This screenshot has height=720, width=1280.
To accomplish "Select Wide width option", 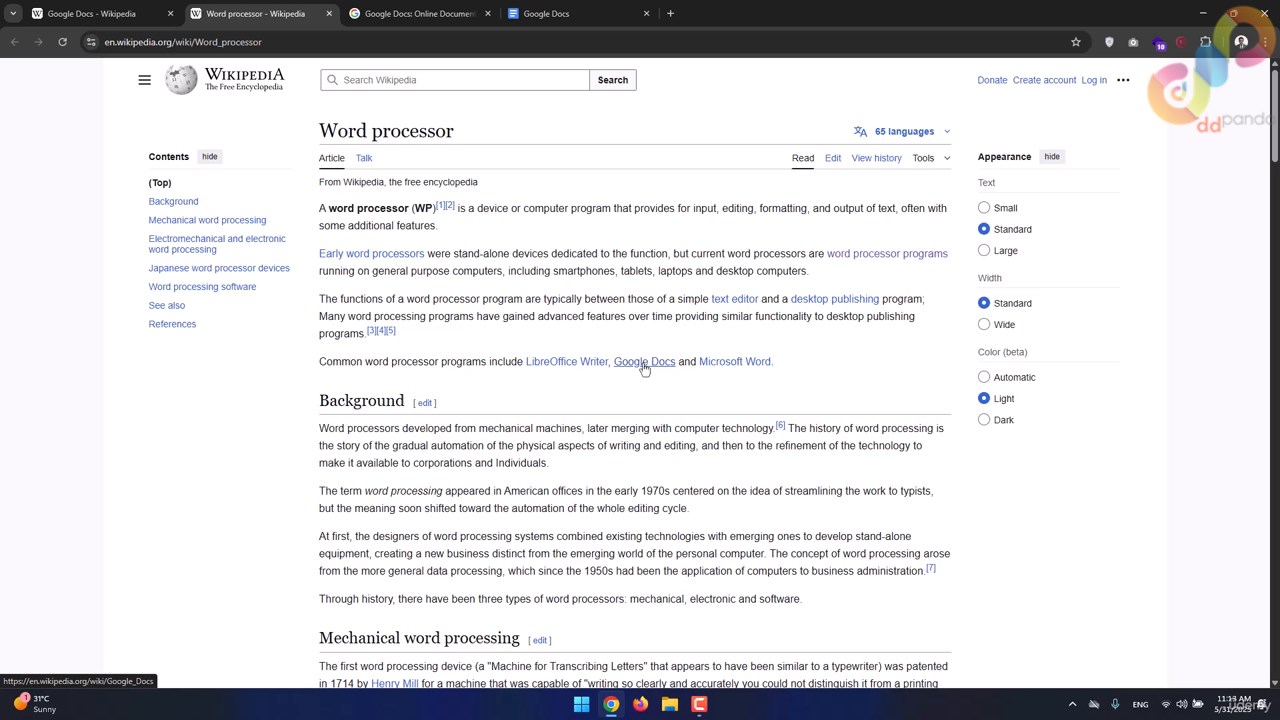I will pos(984,324).
